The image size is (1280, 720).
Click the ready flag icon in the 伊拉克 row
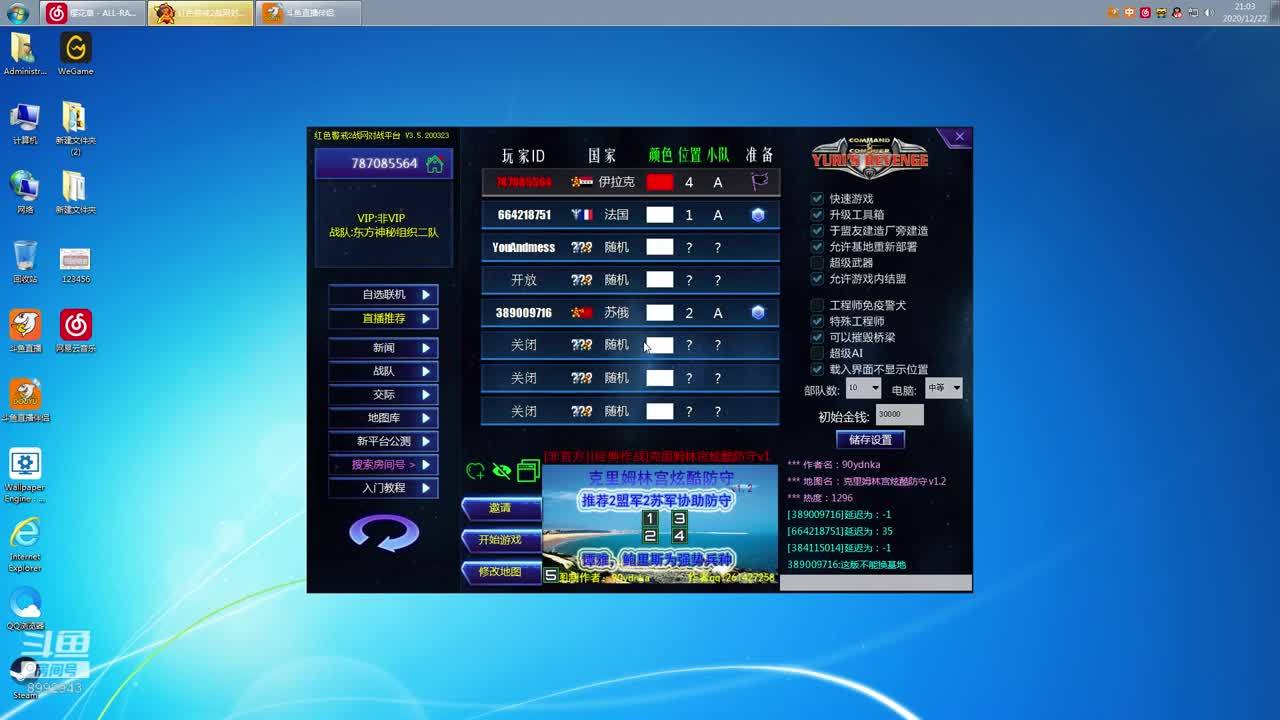pos(760,182)
